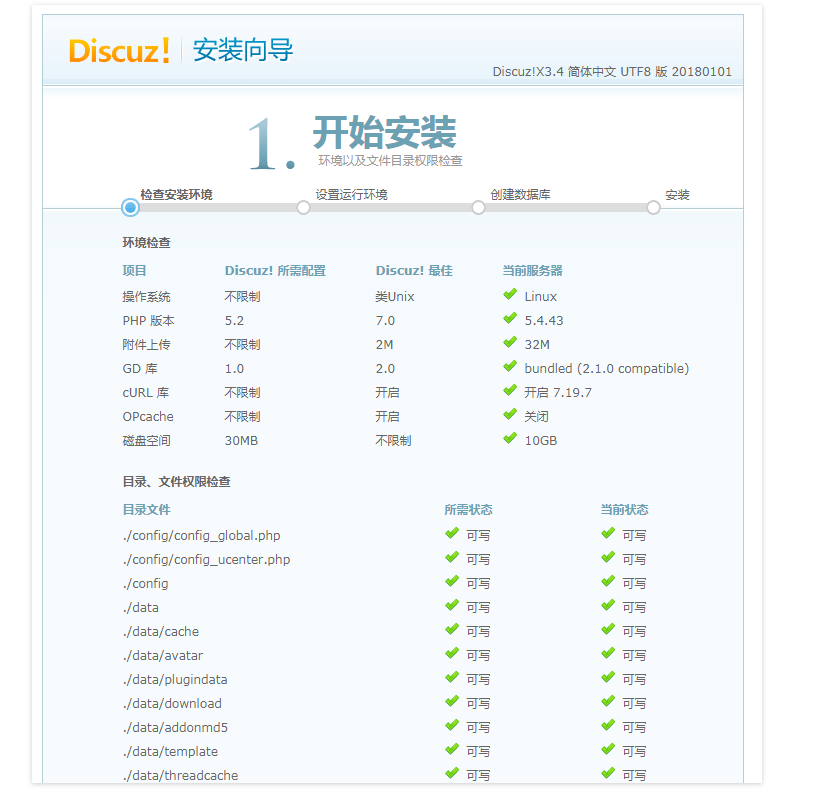Click the checkmark beside 32M upload value
Viewport: 830px width, 793px height.
click(x=510, y=343)
